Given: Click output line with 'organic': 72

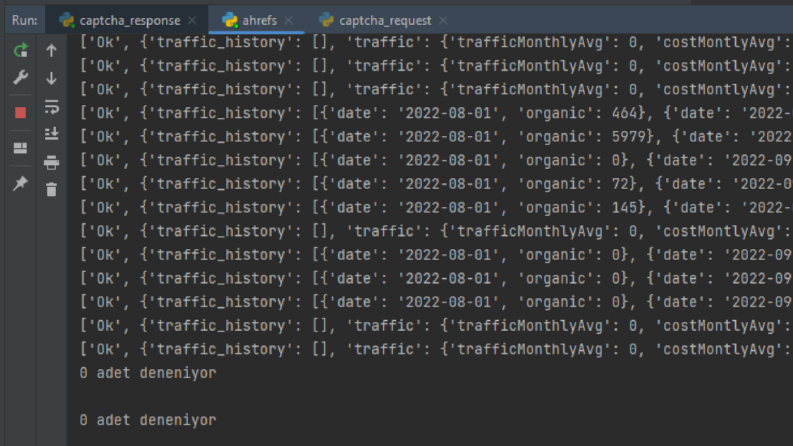Looking at the screenshot, I should (x=436, y=184).
